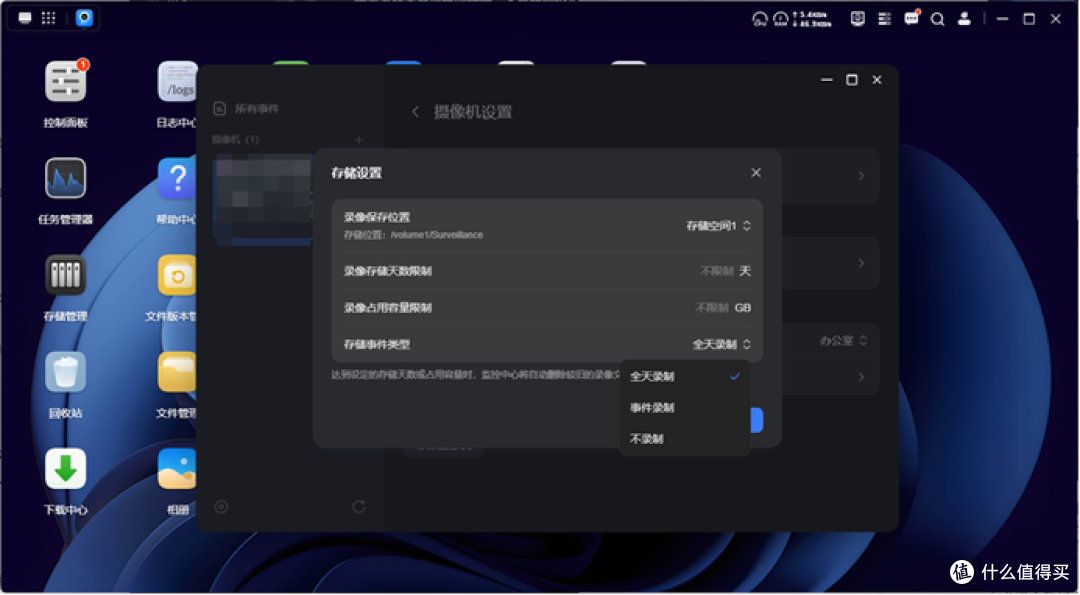Select 全天录制 in the dropdown list
The width and height of the screenshot is (1080, 595).
(x=684, y=377)
